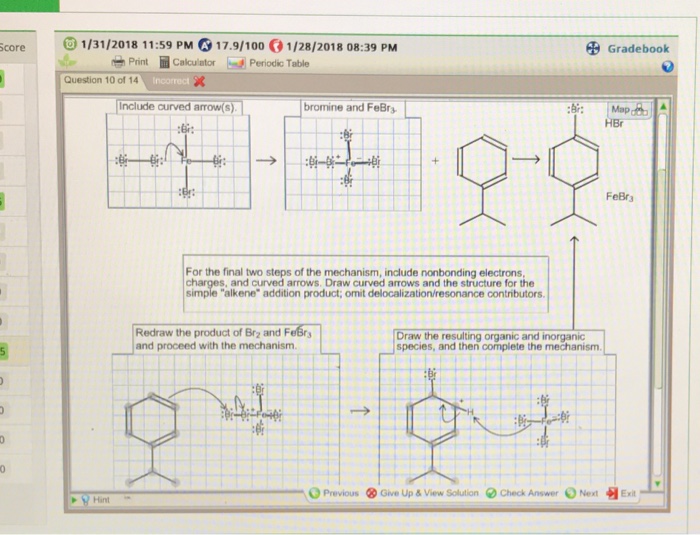Click the scroll up arrow

[x=663, y=107]
